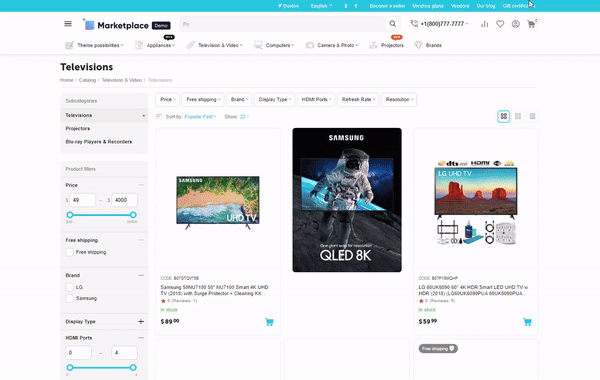The width and height of the screenshot is (600, 380).
Task: Collapse the Price sidebar filter
Action: pos(141,185)
